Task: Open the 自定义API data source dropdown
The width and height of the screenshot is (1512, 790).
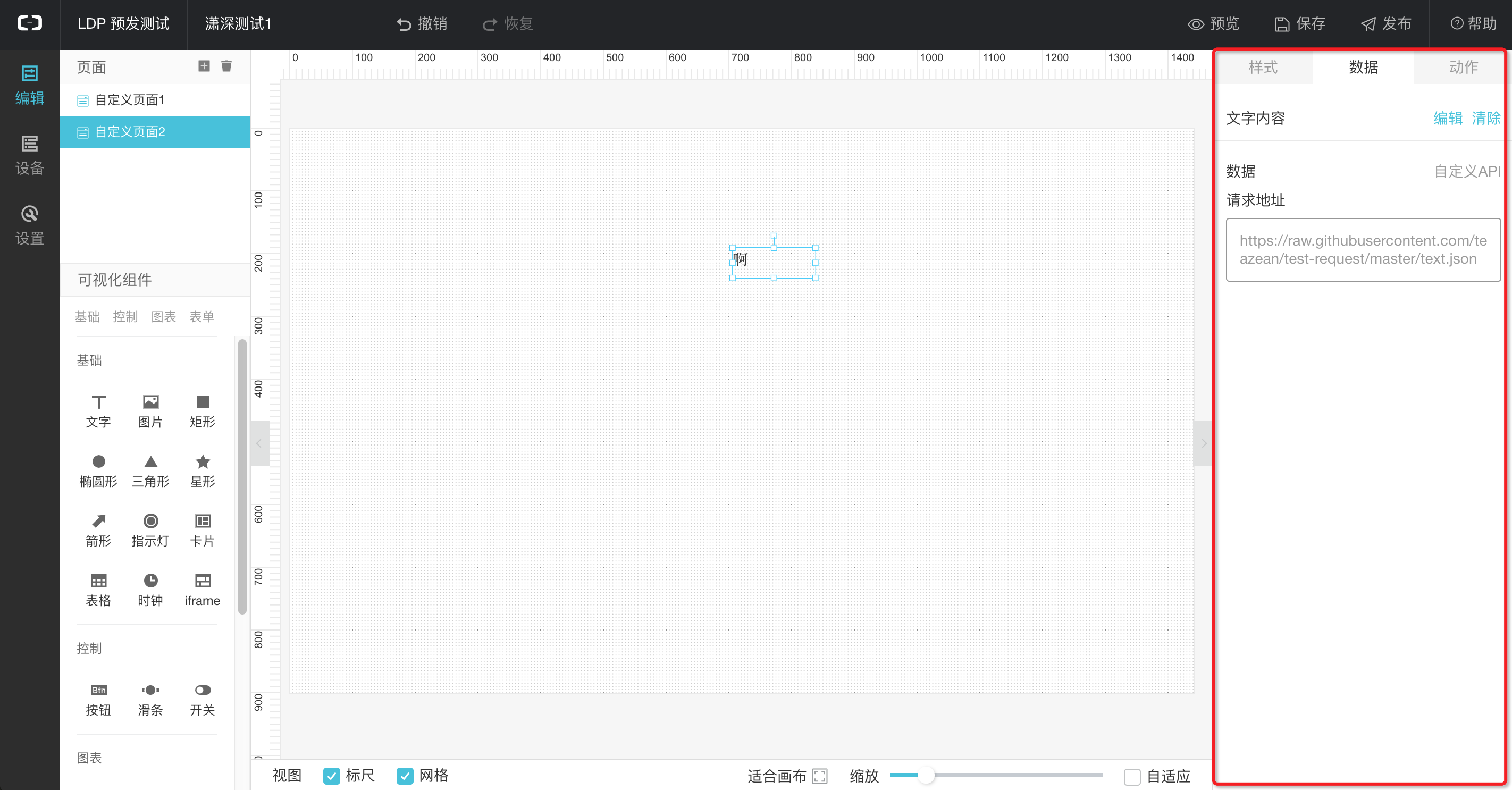Action: tap(1467, 171)
